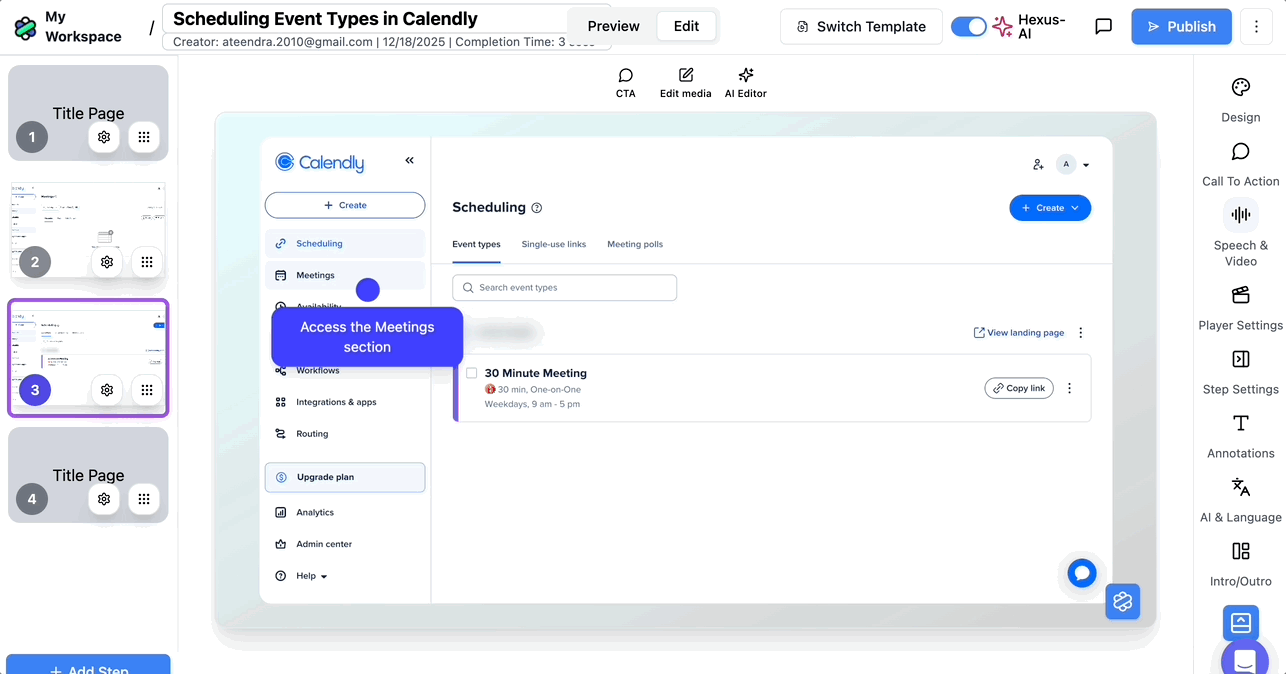Expand the account avatar dropdown arrow
Image resolution: width=1286 pixels, height=674 pixels.
coord(1086,165)
